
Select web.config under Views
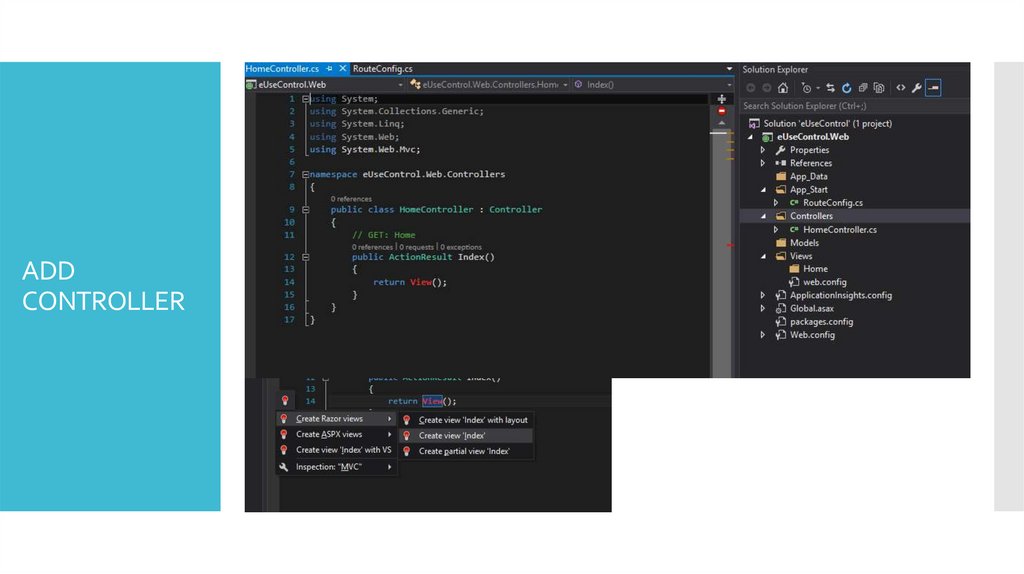pyautogui.click(x=824, y=282)
